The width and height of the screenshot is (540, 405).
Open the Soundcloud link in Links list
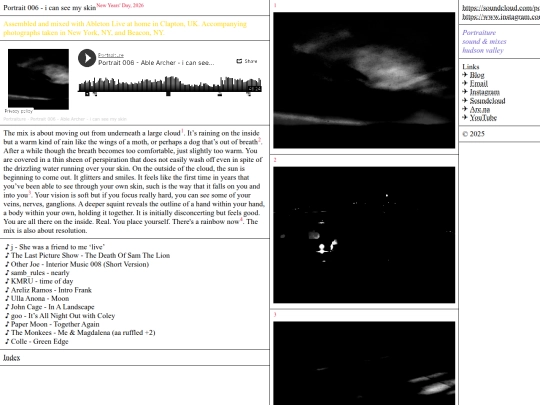pyautogui.click(x=487, y=101)
